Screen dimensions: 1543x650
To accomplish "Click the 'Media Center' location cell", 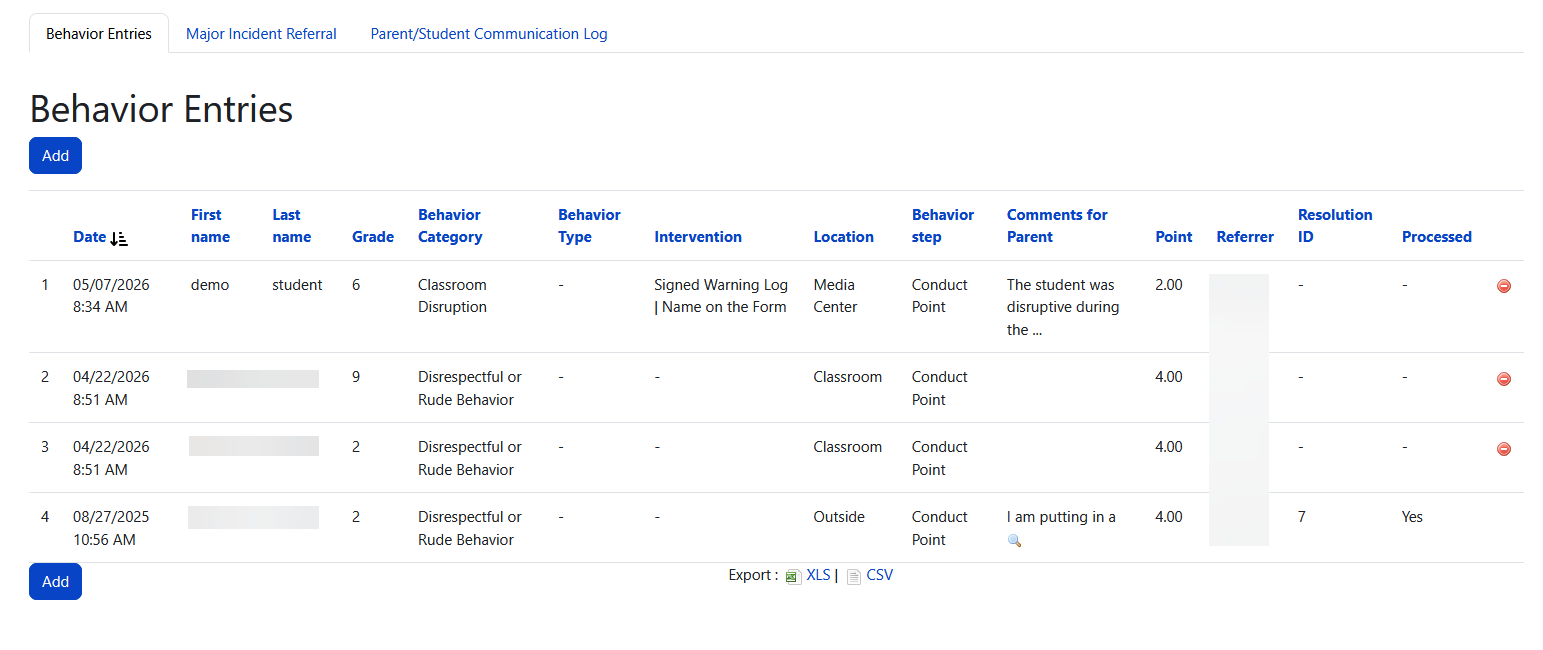I will point(835,296).
